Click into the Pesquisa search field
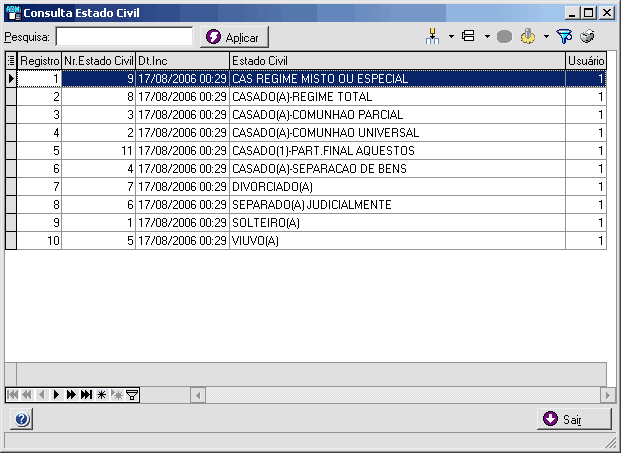 pos(124,37)
